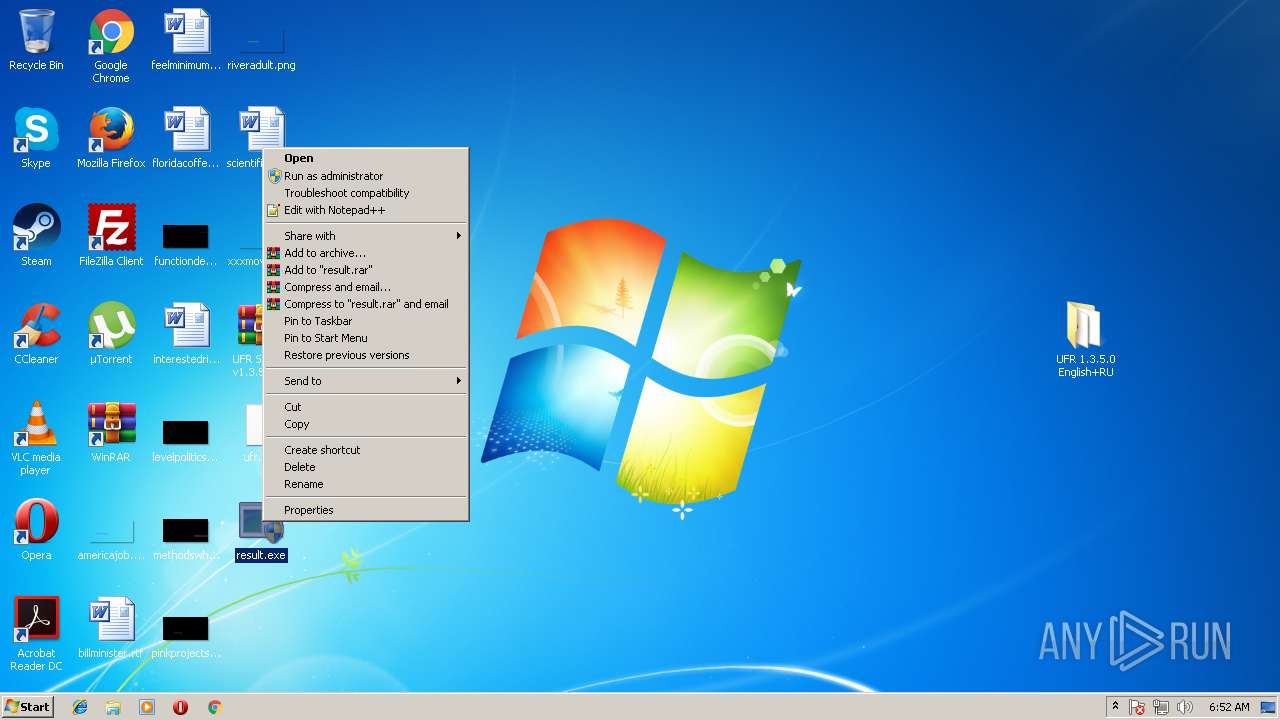Select the Mozilla Firefox desktop shortcut

111,138
